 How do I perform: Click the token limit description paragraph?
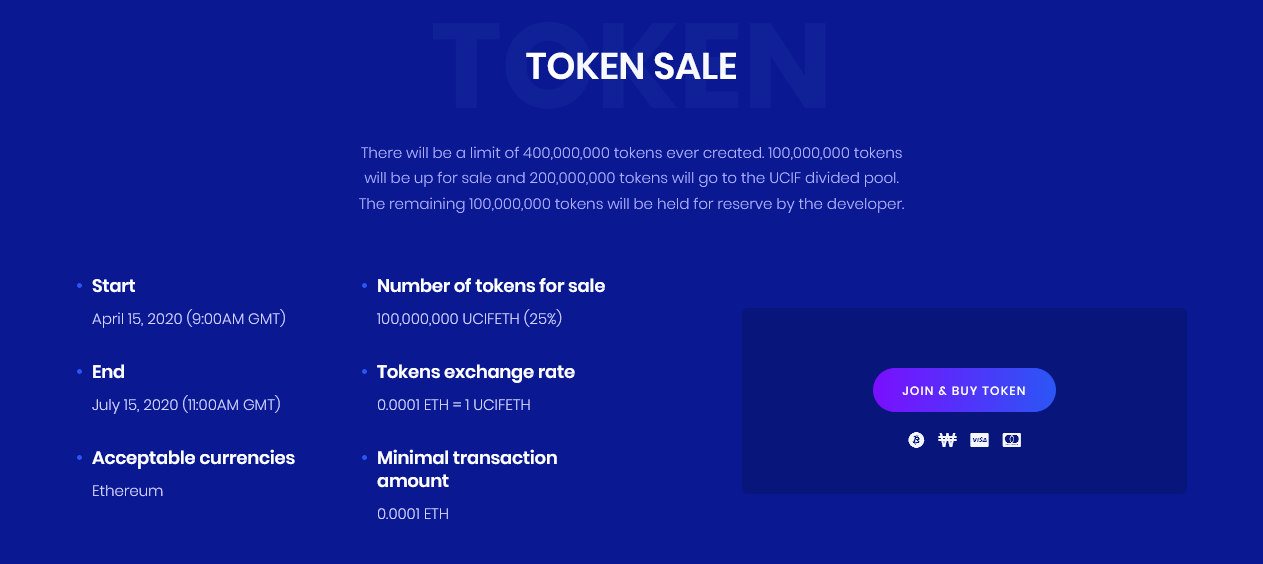click(x=632, y=178)
